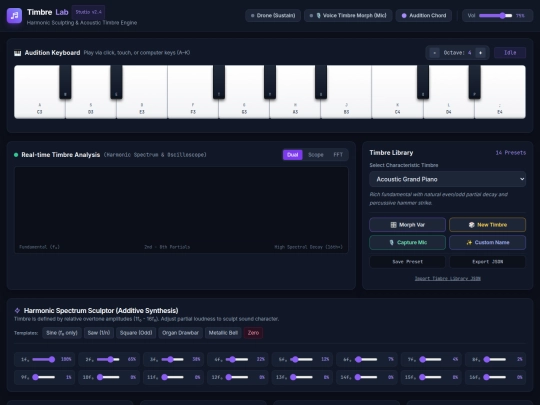This screenshot has height=405, width=540.
Task: Click the '14 Presets' count text
Action: (511, 153)
